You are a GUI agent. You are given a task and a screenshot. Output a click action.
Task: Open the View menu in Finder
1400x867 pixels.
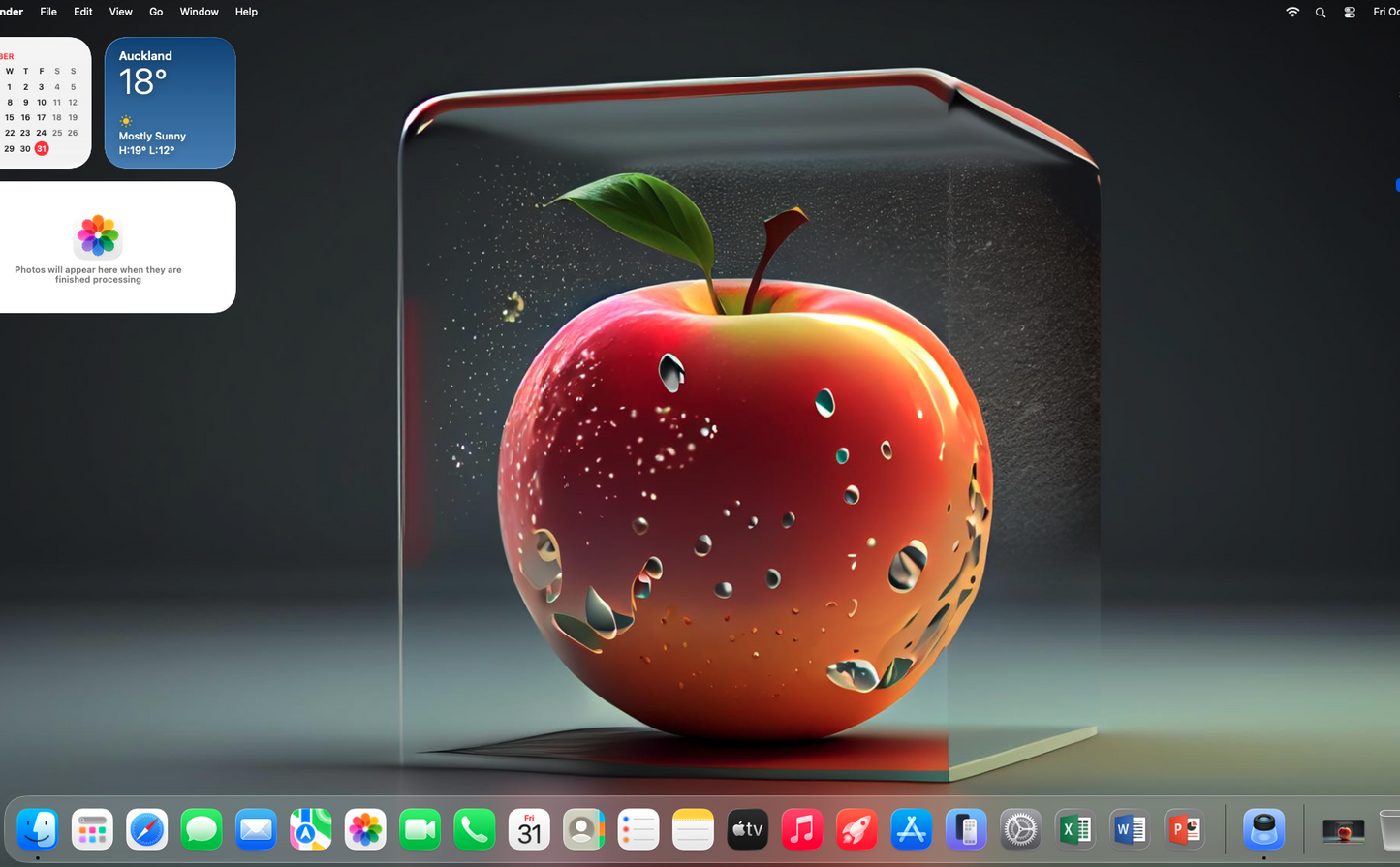click(x=119, y=12)
